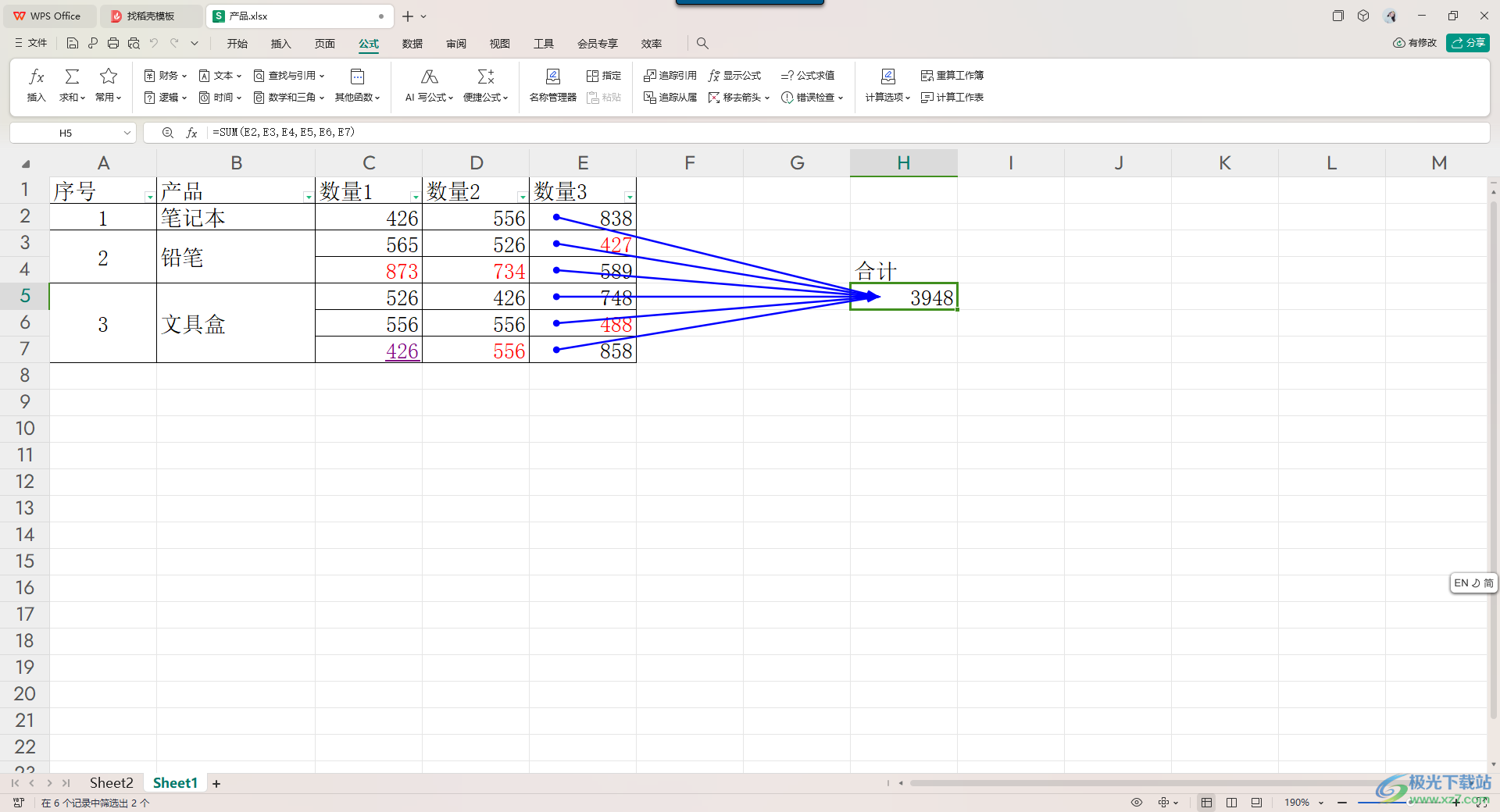The width and height of the screenshot is (1500, 812).
Task: Expand the Name Box dropdown arrow
Action: tap(127, 134)
